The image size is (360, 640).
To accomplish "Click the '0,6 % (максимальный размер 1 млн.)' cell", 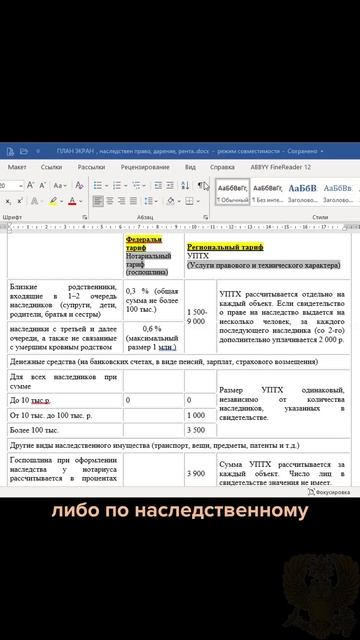I will click(152, 338).
